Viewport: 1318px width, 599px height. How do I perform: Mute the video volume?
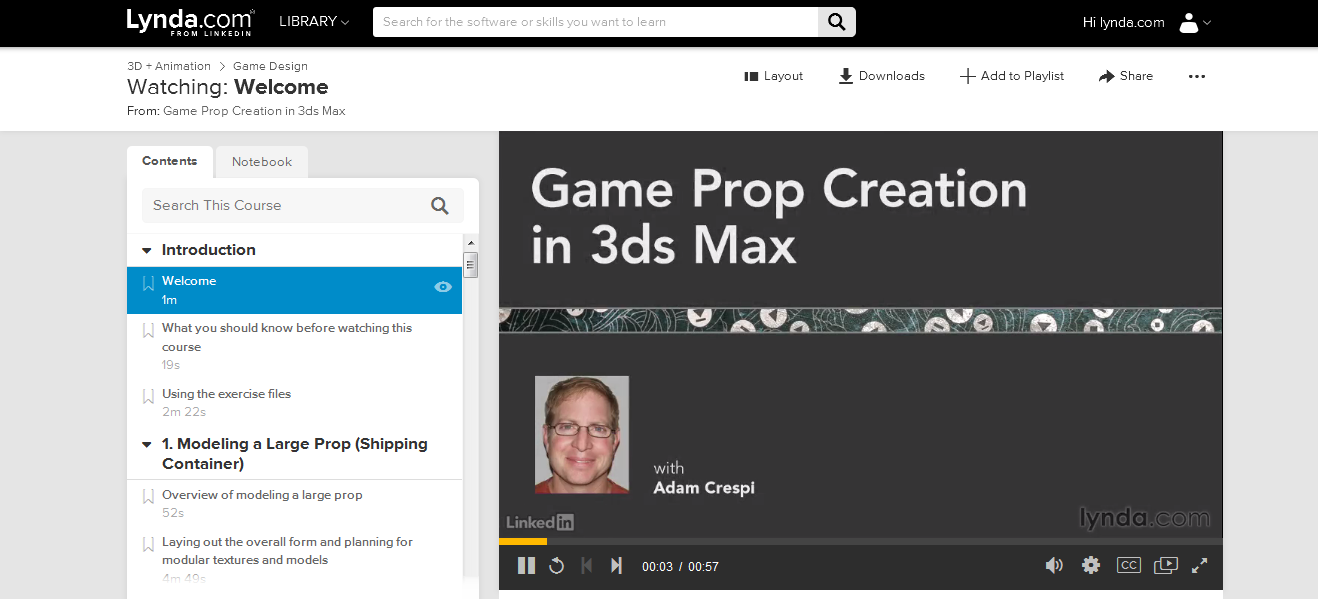pyautogui.click(x=1054, y=566)
